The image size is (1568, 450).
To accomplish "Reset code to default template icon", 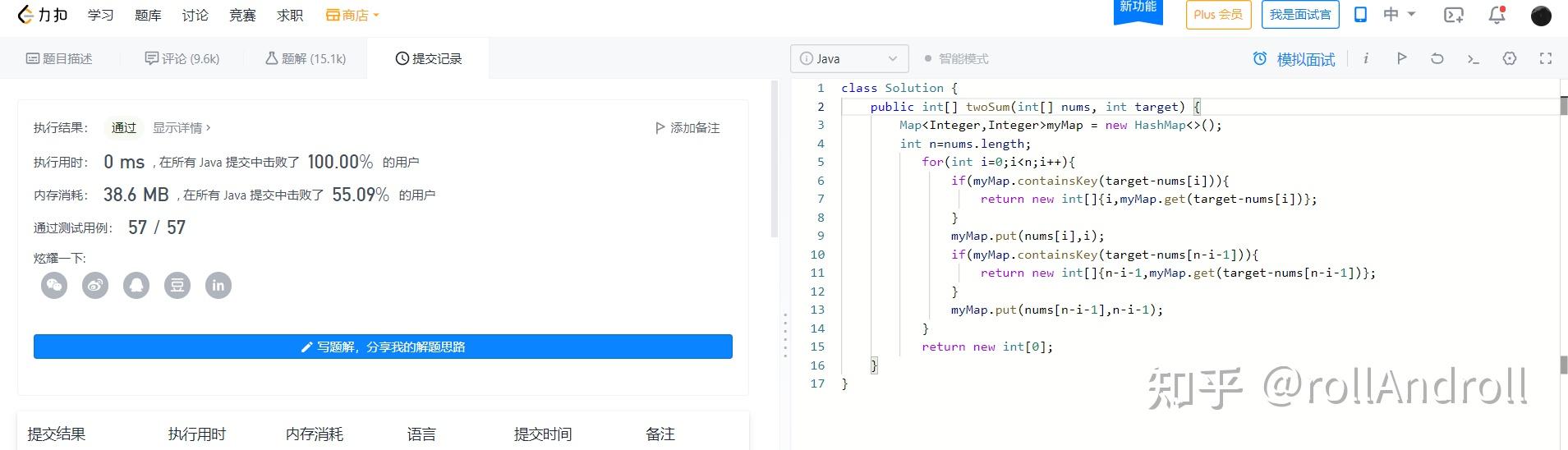I will click(1437, 58).
